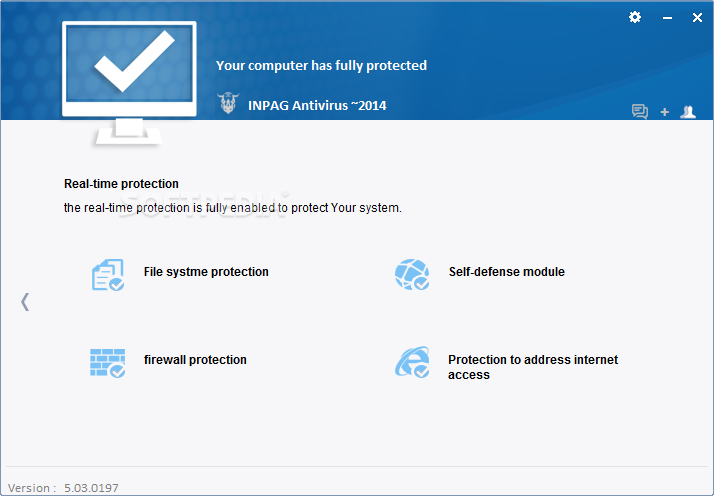Click the 'Real-time protection' heading
714x496 pixels.
[x=121, y=184]
